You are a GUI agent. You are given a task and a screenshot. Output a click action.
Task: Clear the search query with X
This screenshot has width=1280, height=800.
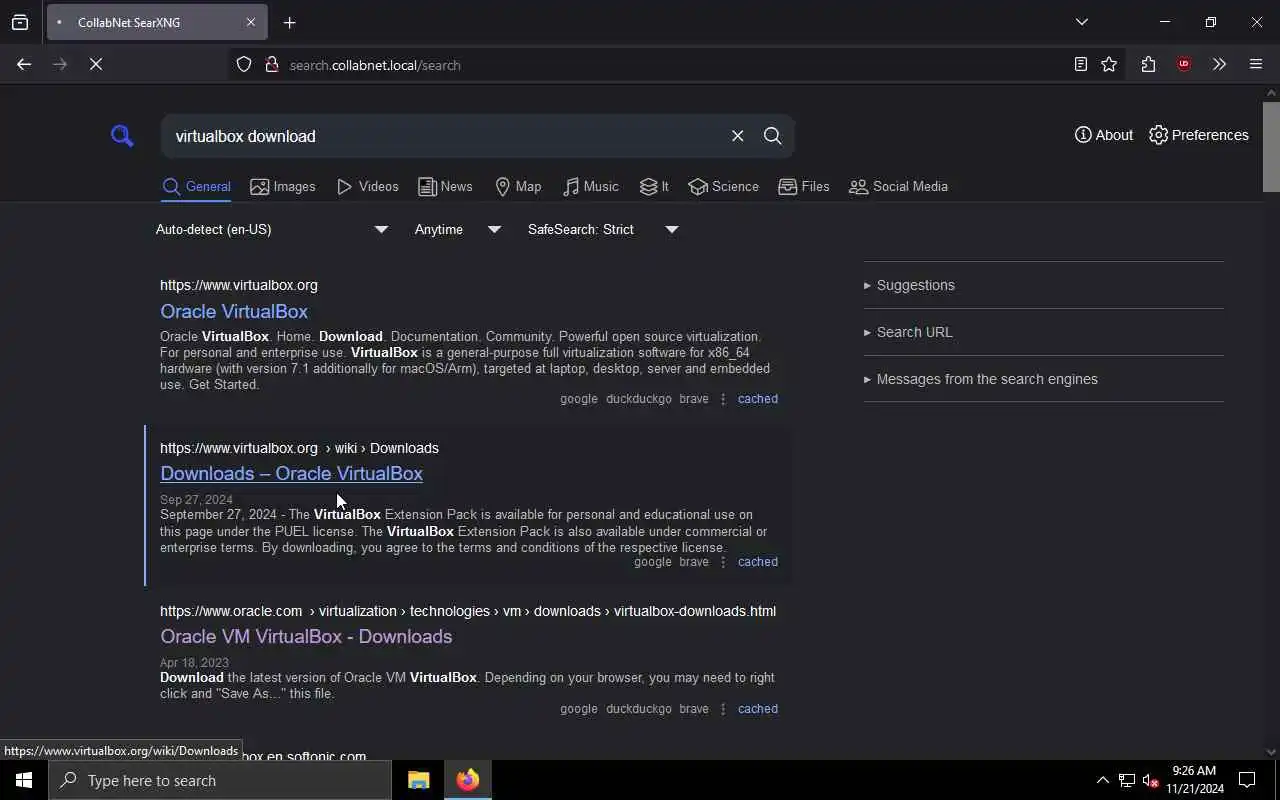737,136
